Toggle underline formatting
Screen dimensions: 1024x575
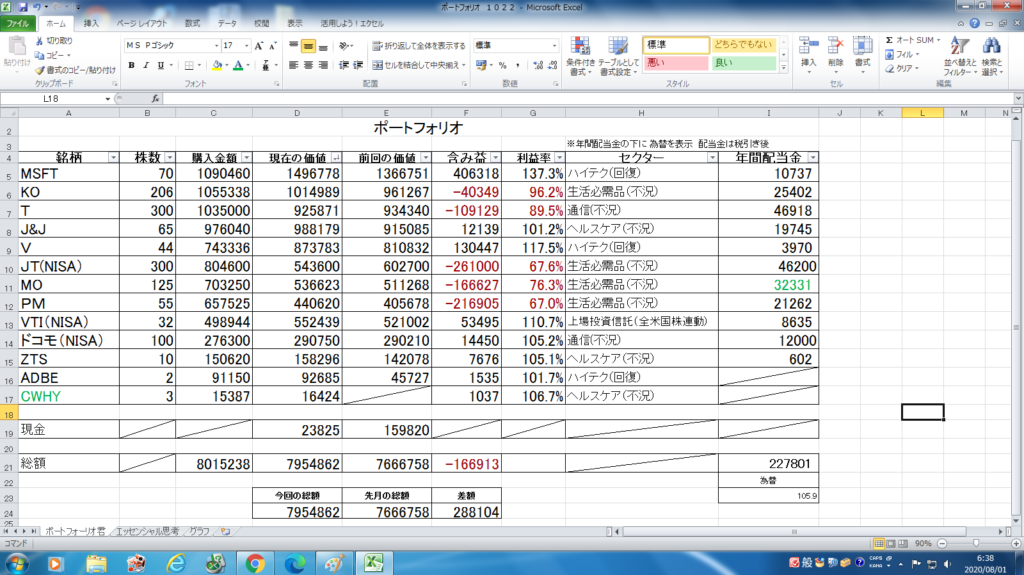161,65
